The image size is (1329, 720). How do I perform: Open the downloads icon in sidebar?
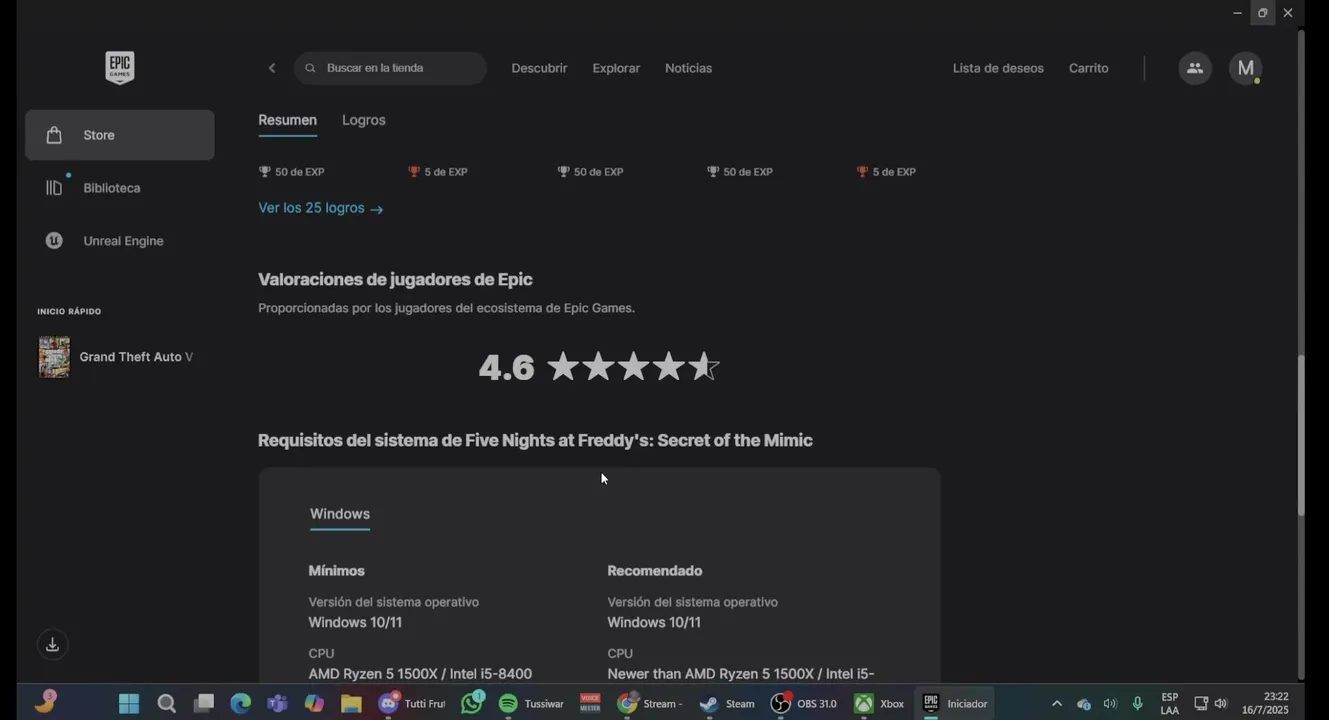pyautogui.click(x=53, y=645)
